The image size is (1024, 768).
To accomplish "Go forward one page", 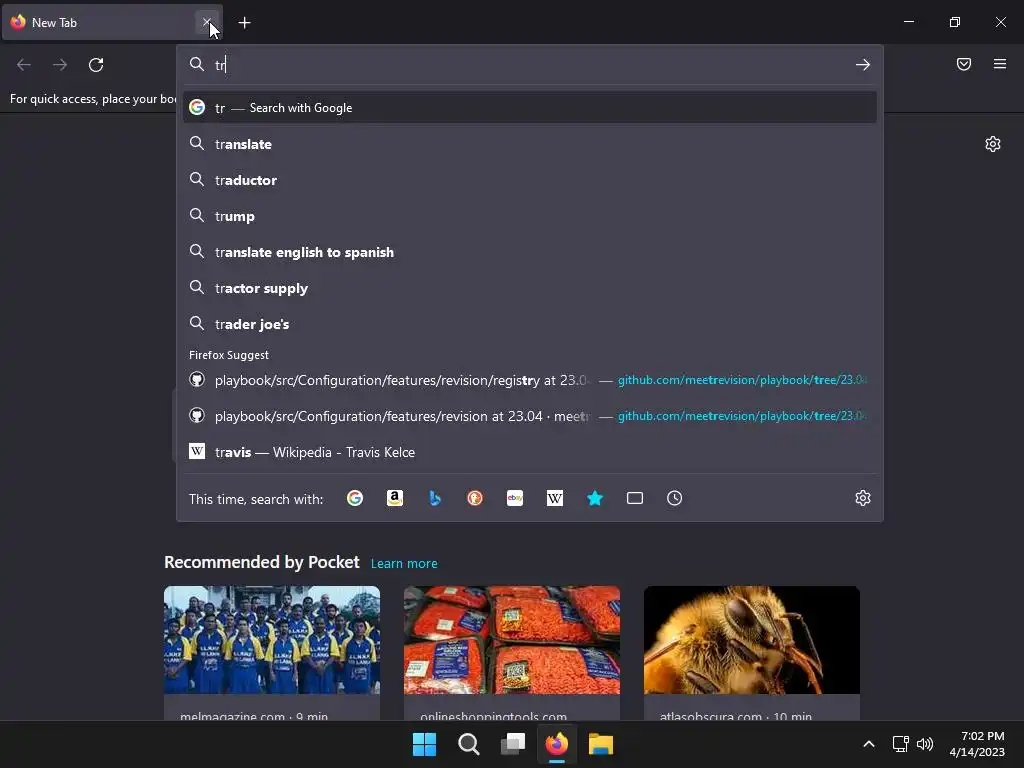I will 60,65.
